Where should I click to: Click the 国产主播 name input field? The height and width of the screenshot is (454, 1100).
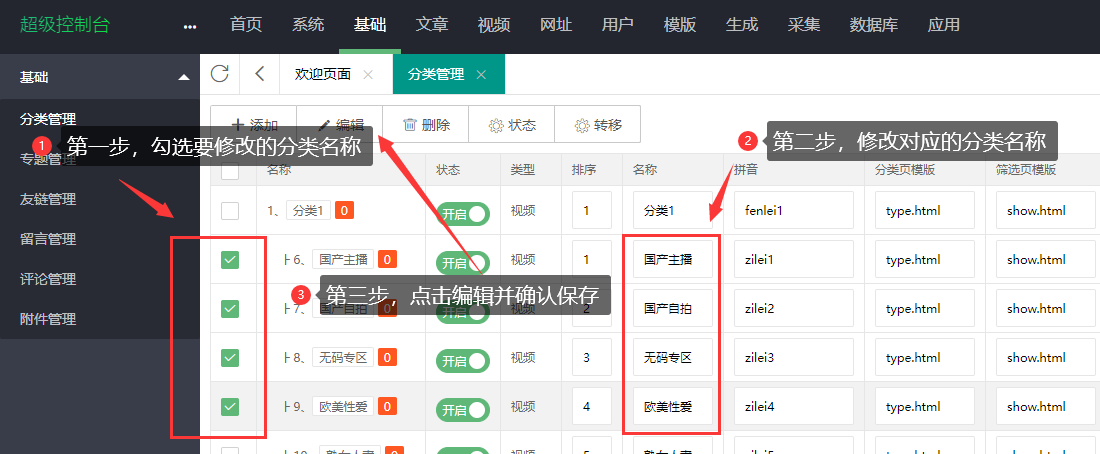tap(673, 260)
